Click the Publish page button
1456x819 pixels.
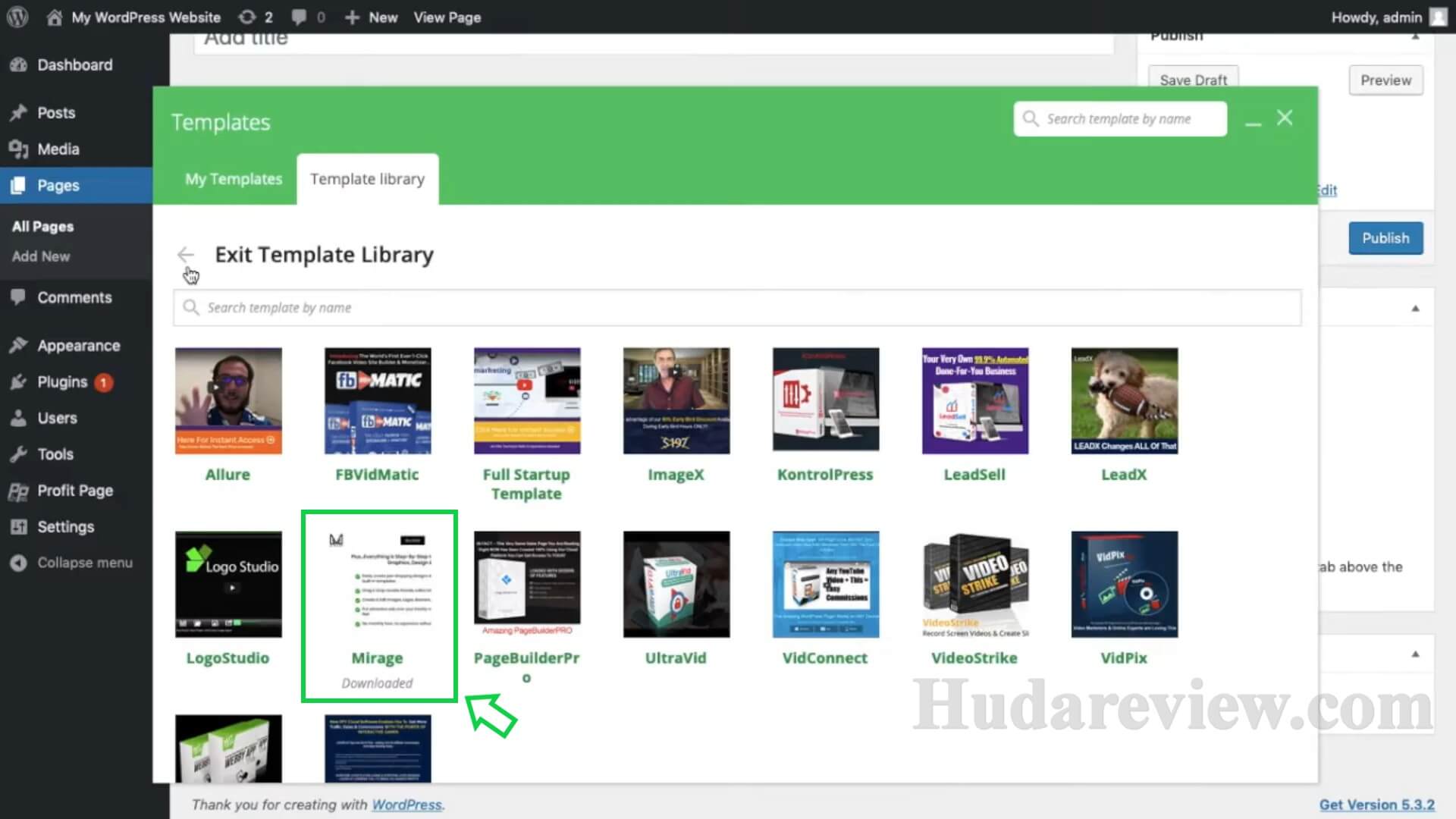(1385, 238)
